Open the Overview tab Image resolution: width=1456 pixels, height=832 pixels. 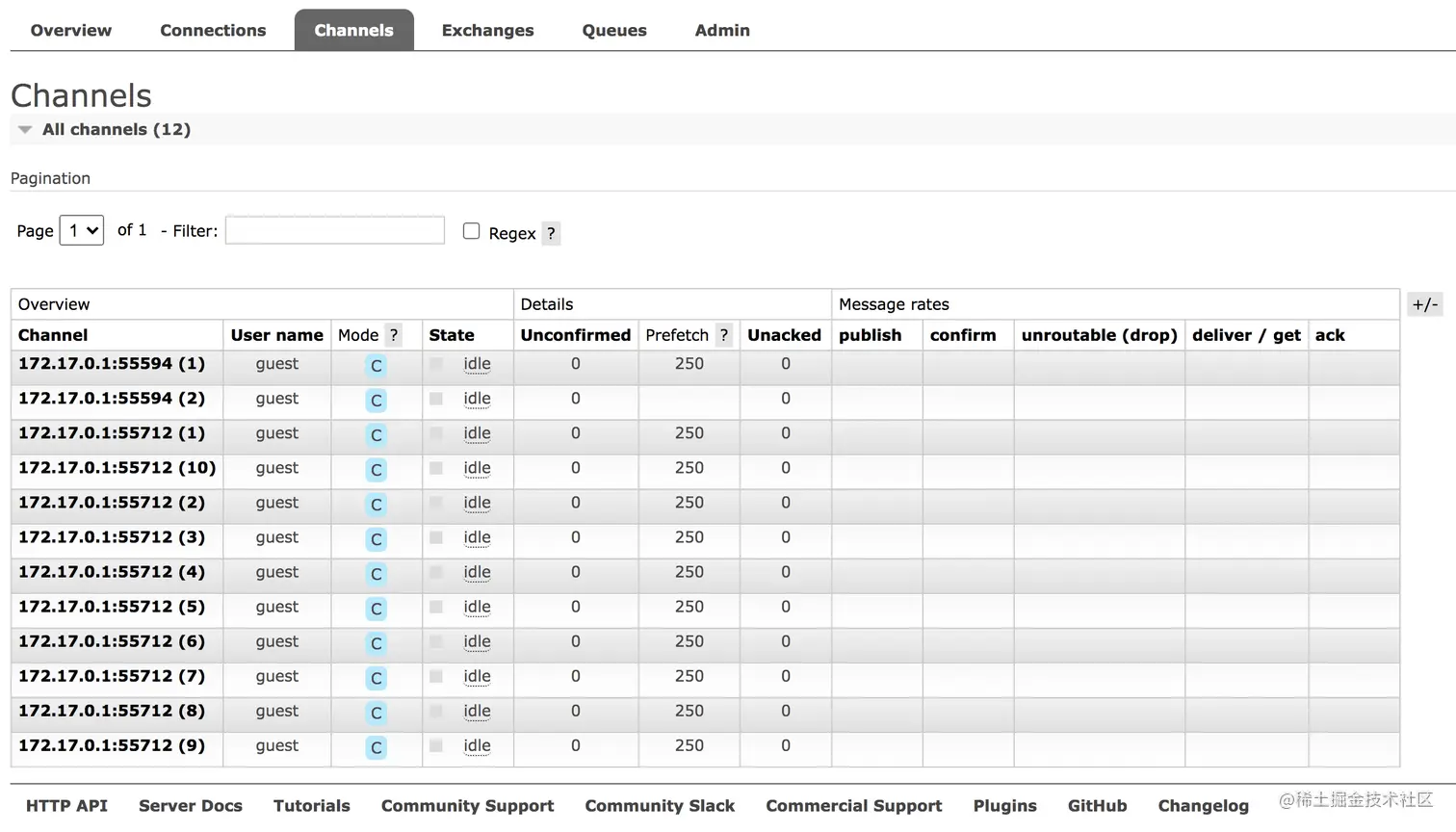click(70, 30)
